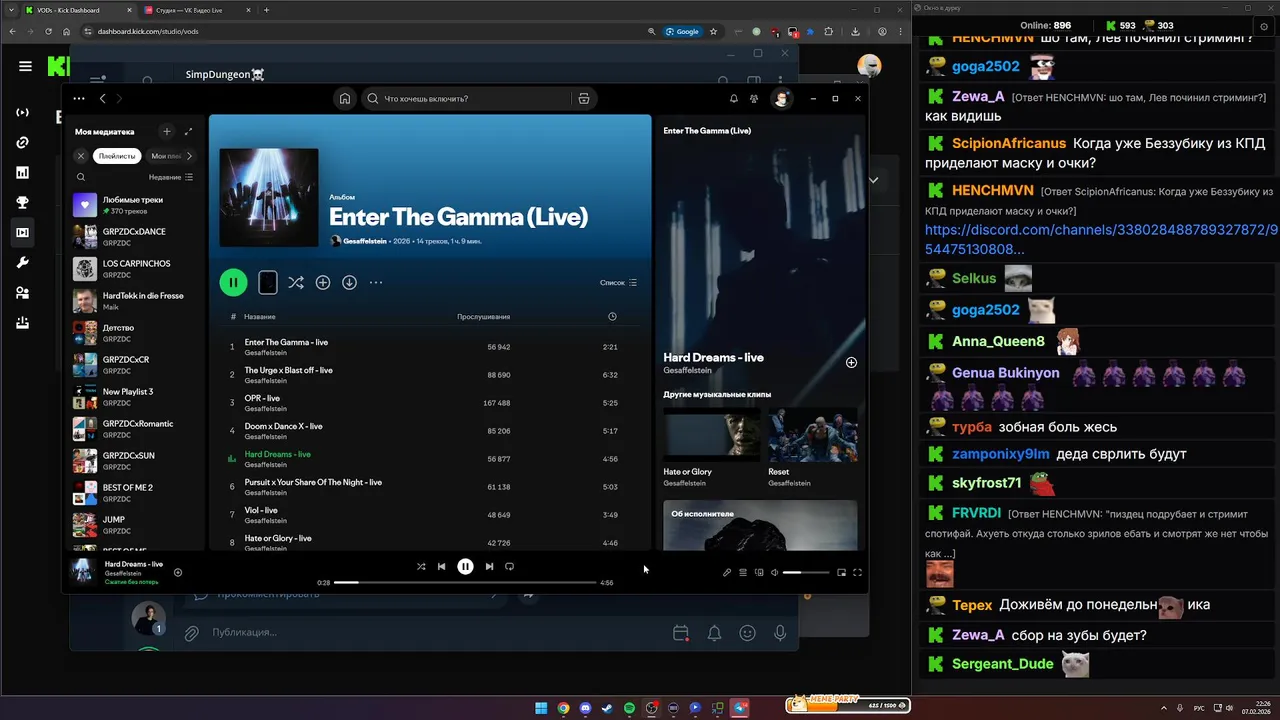Open Steam from the Windows taskbar
1280x720 pixels.
[607, 708]
